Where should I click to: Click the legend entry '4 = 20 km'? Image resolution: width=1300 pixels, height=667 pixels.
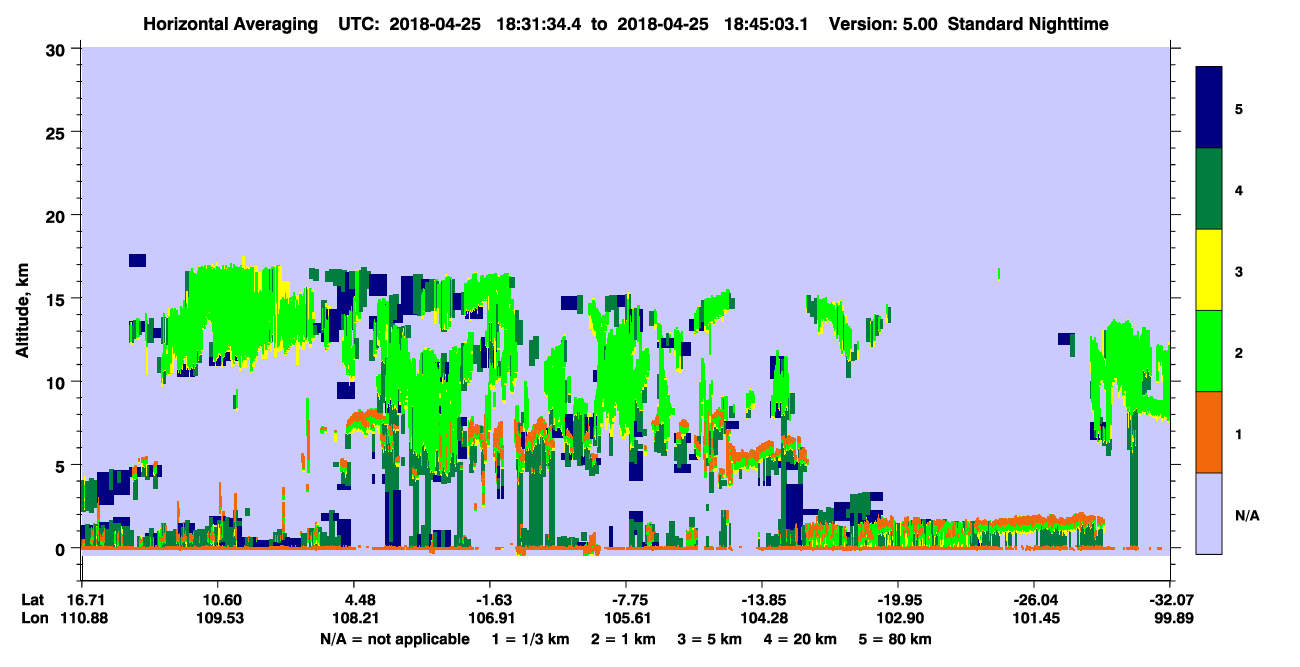pos(802,638)
